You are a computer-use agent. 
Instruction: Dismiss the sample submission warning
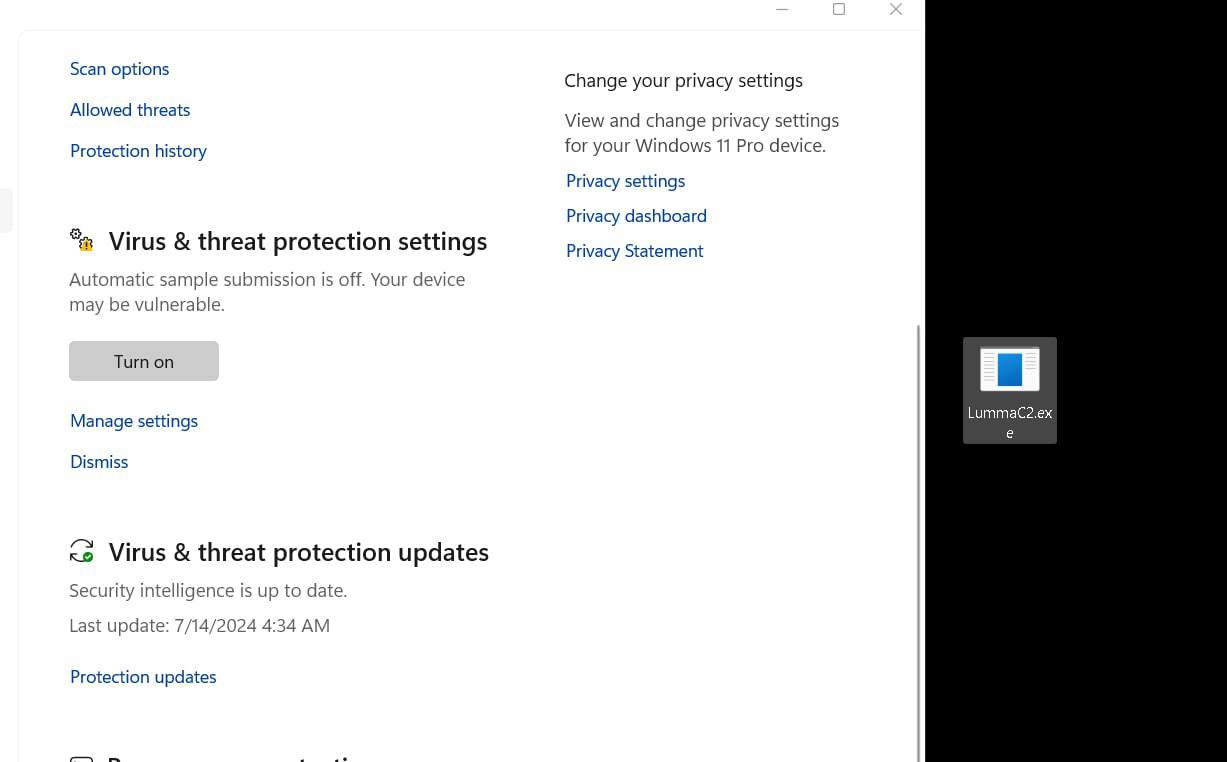tap(99, 462)
